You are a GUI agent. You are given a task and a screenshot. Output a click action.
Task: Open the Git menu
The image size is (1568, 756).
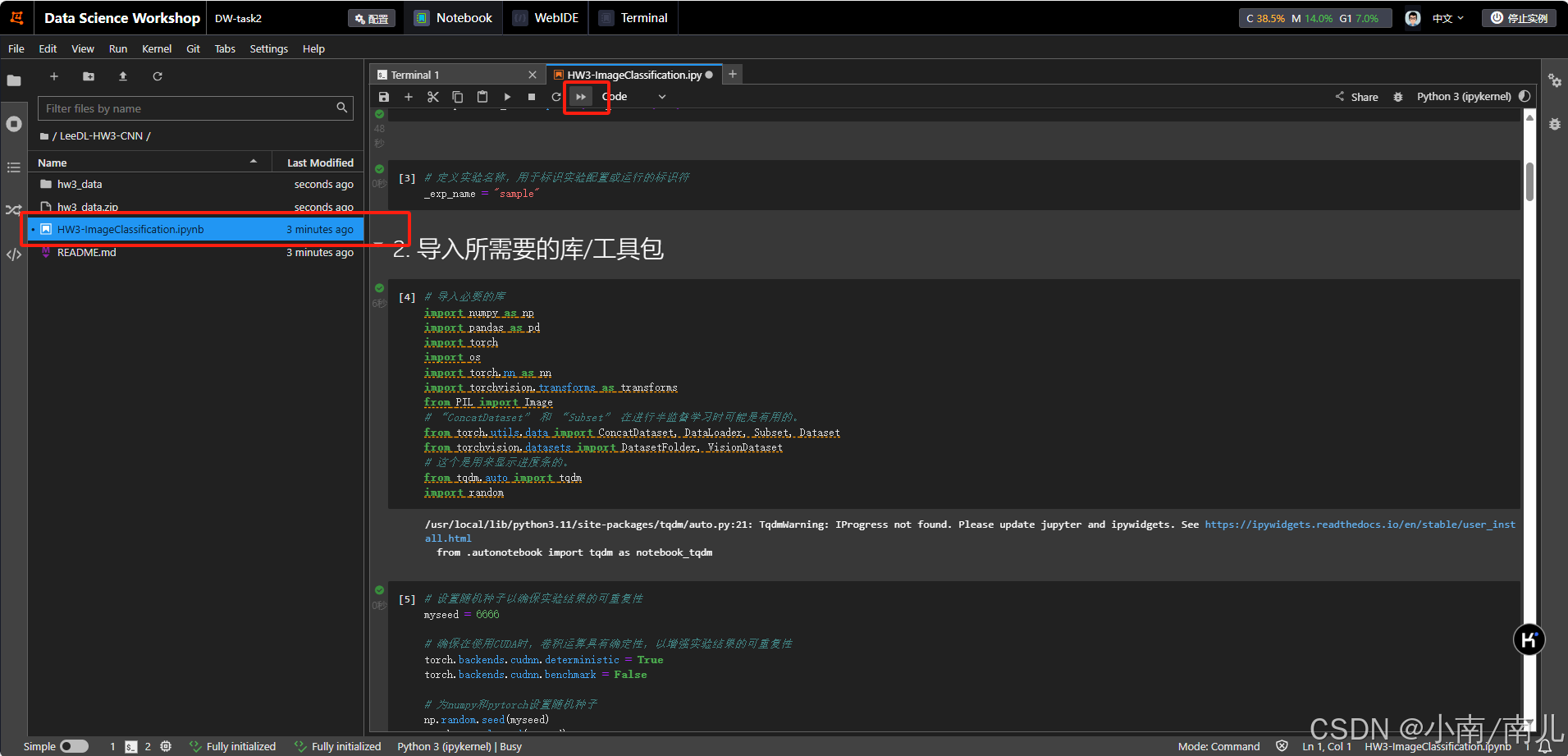click(x=193, y=48)
